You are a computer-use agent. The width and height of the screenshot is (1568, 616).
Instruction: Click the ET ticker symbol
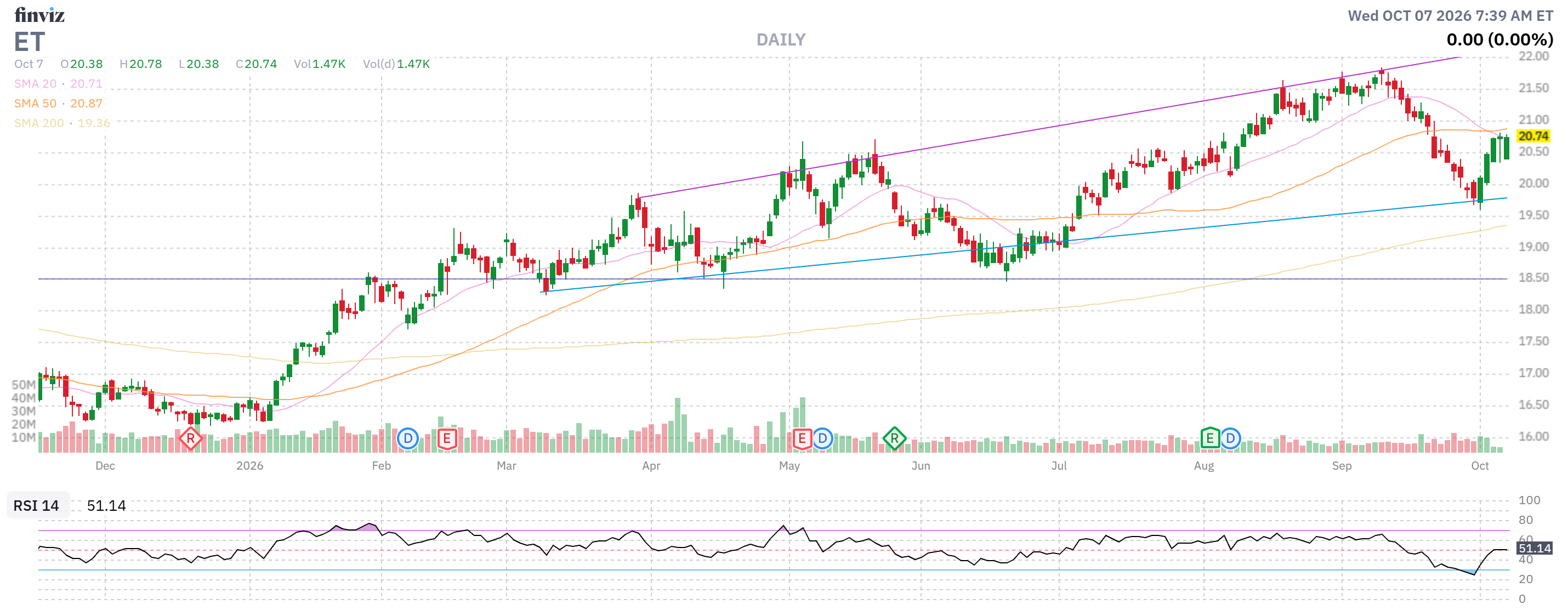pos(29,42)
